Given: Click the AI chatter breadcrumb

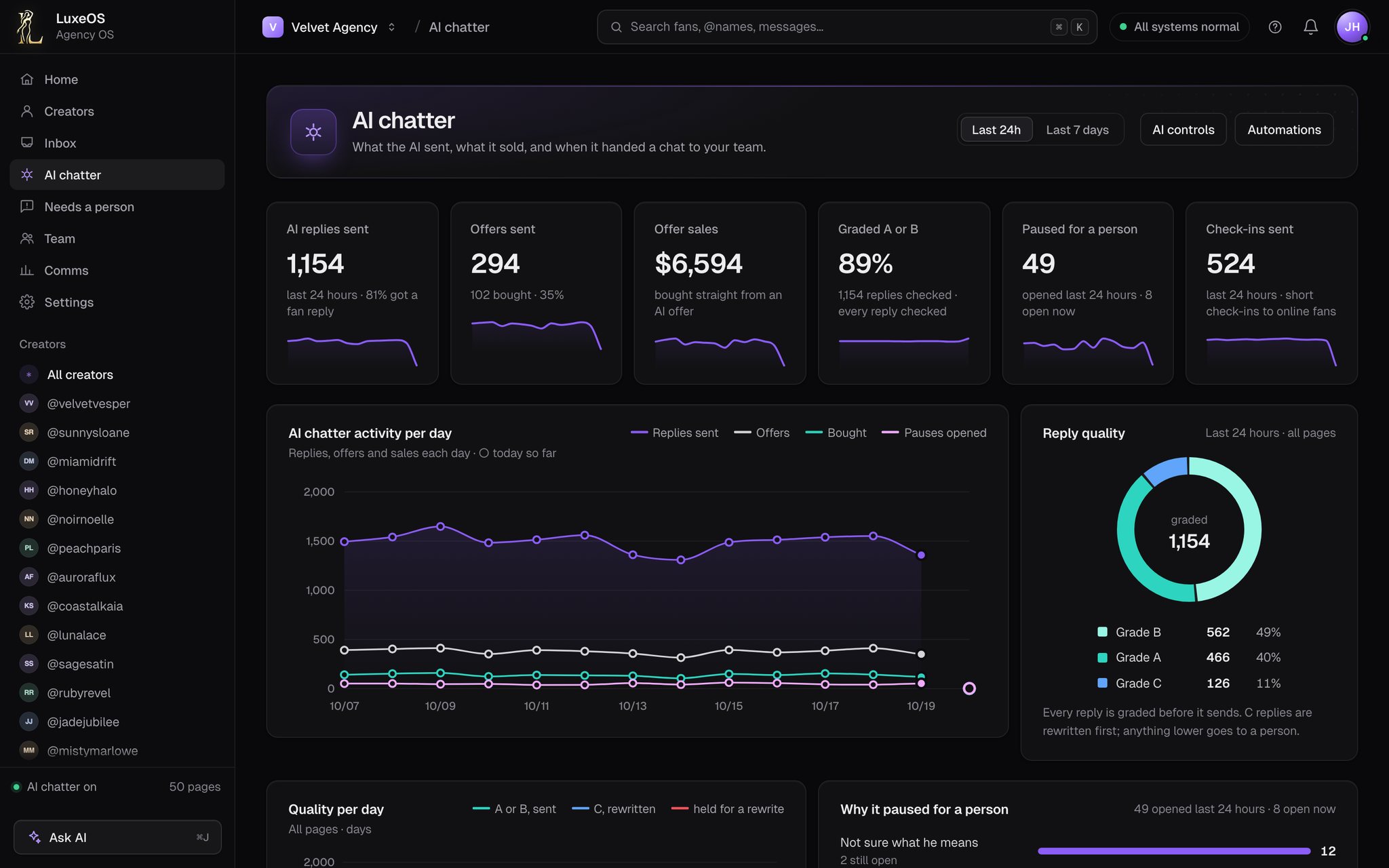Looking at the screenshot, I should [459, 27].
